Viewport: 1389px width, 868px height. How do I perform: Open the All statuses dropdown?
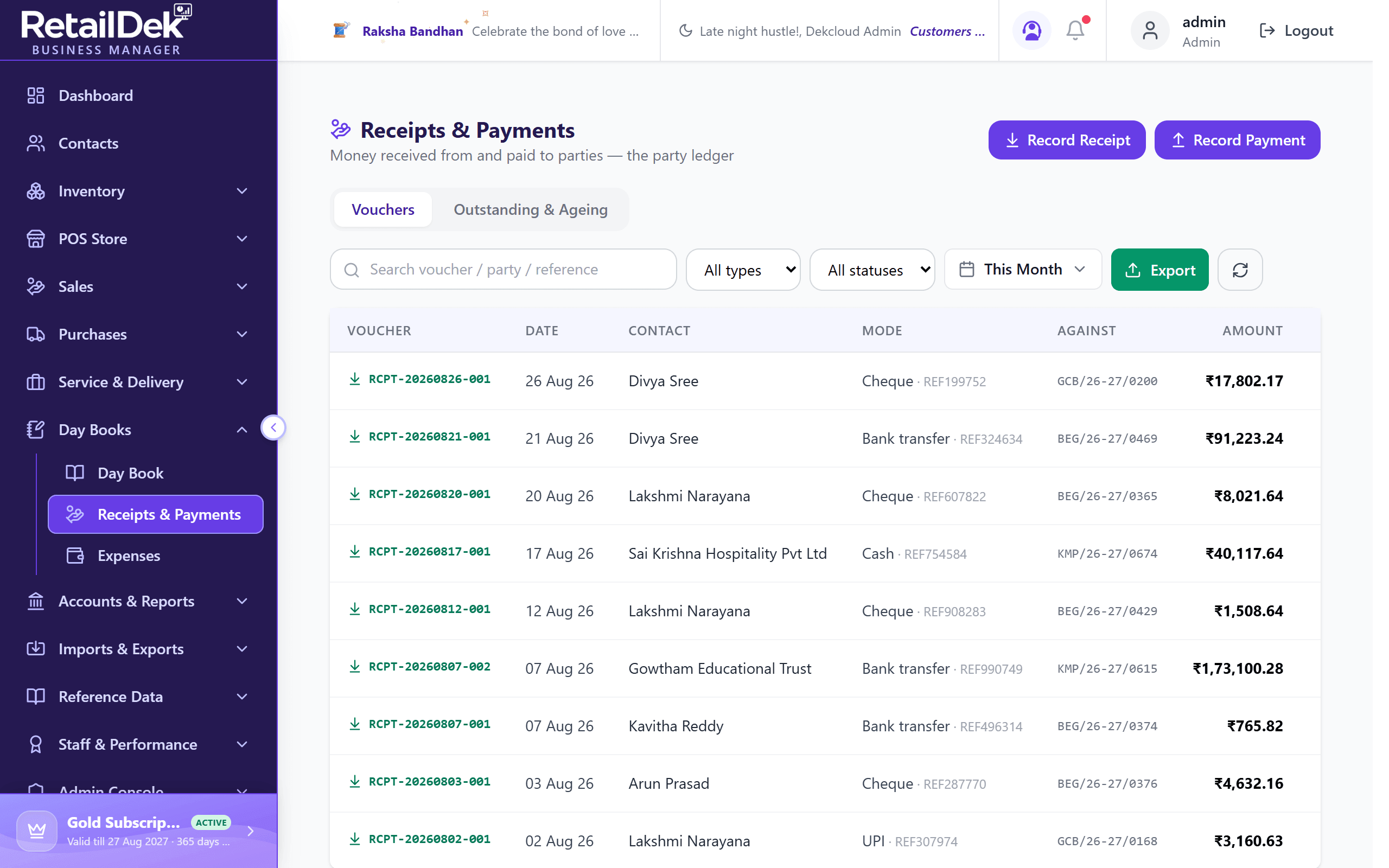pos(872,270)
